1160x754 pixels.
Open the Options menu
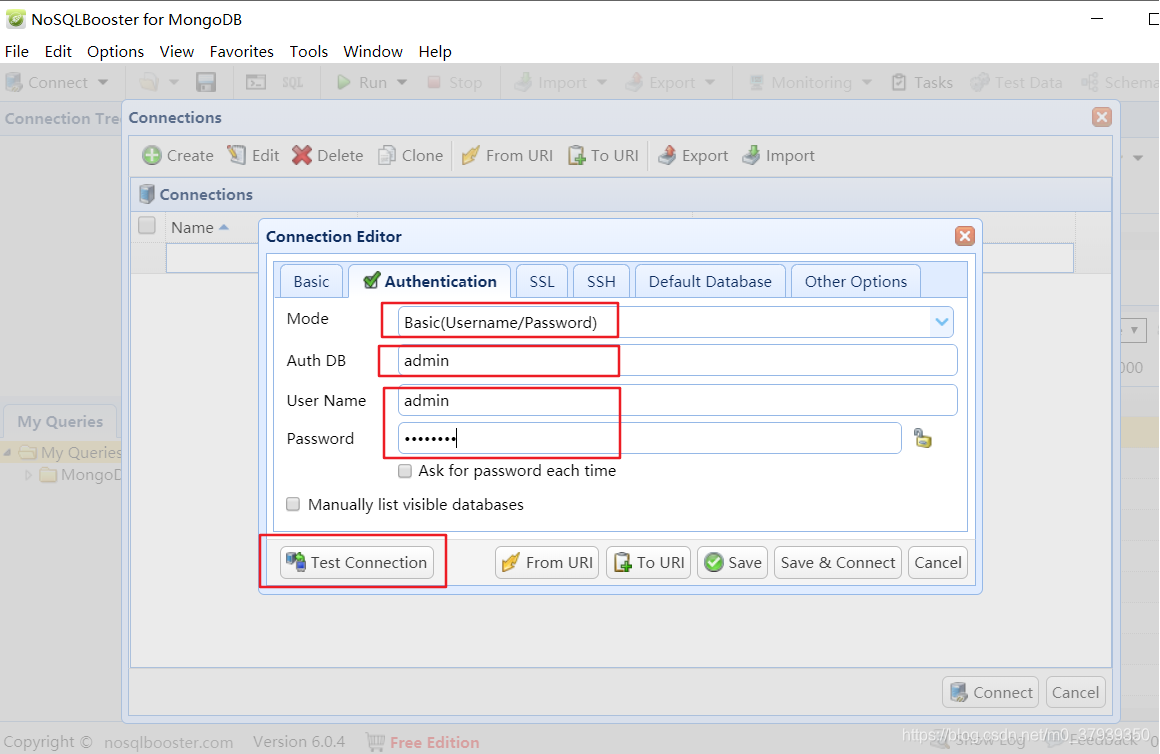click(115, 51)
